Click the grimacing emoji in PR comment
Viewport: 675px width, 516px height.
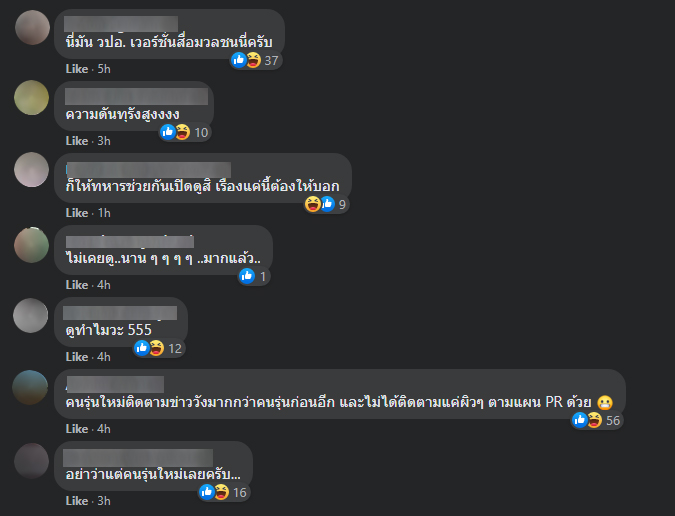[605, 402]
